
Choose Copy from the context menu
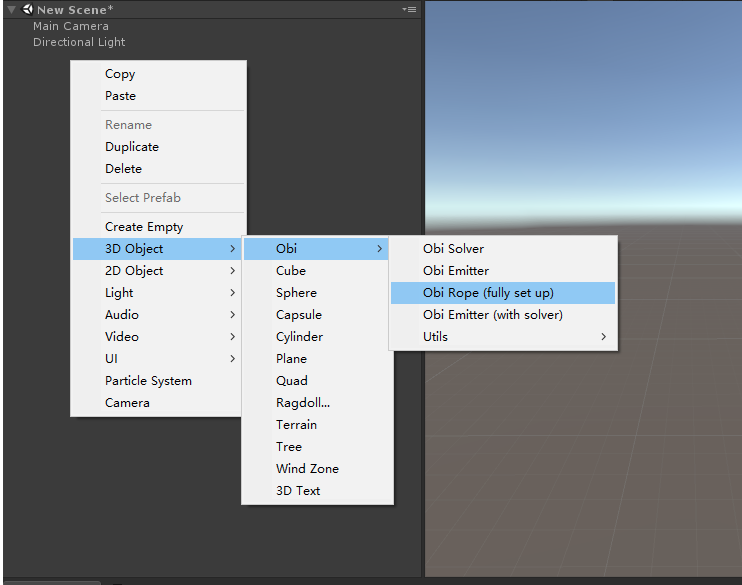(159, 74)
